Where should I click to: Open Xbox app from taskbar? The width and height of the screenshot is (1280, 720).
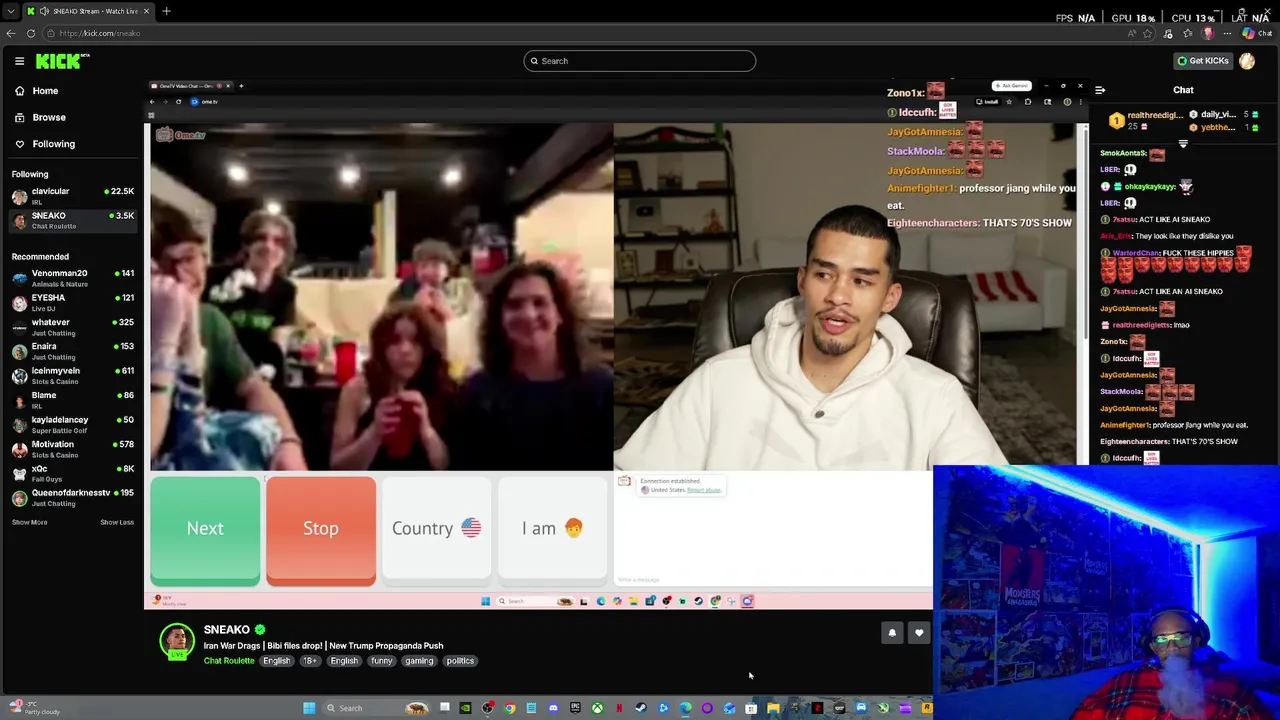[x=597, y=708]
